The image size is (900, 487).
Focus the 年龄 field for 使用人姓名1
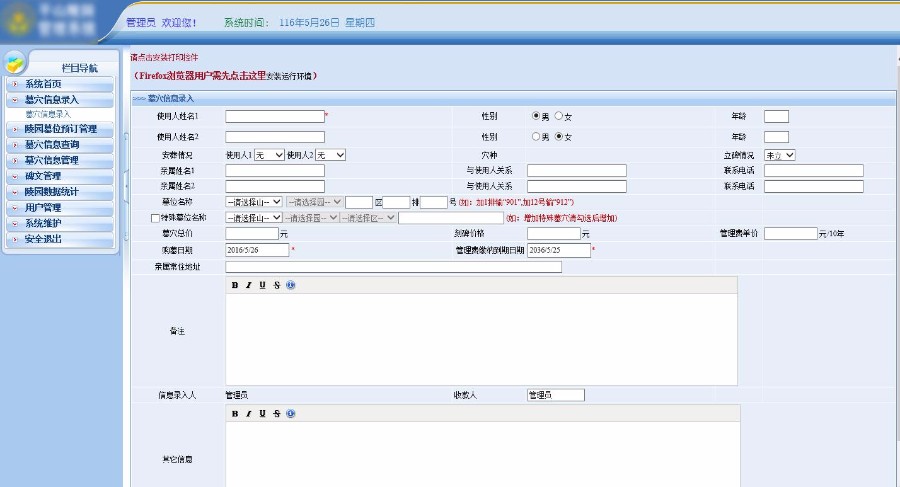pyautogui.click(x=776, y=117)
